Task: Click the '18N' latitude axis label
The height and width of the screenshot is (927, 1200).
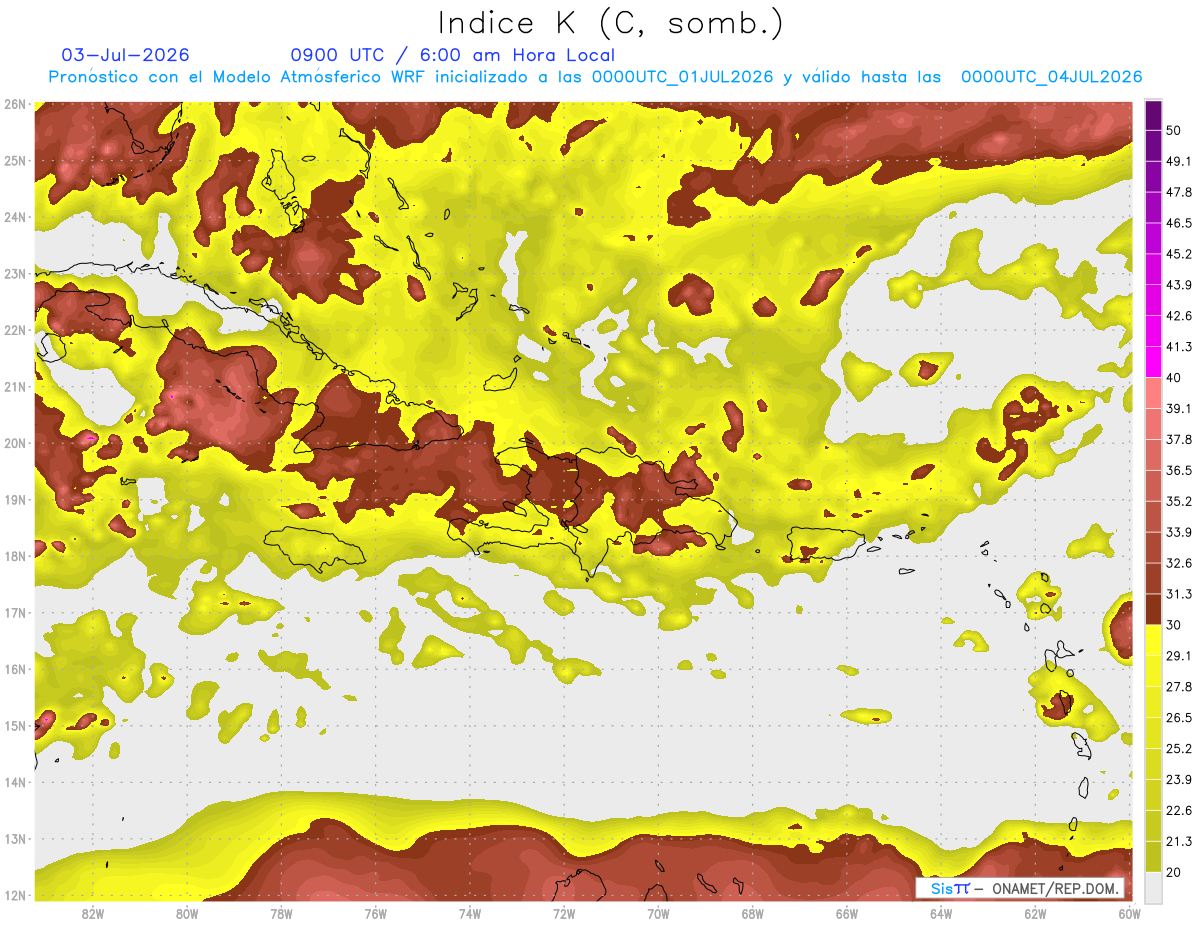Action: point(14,556)
